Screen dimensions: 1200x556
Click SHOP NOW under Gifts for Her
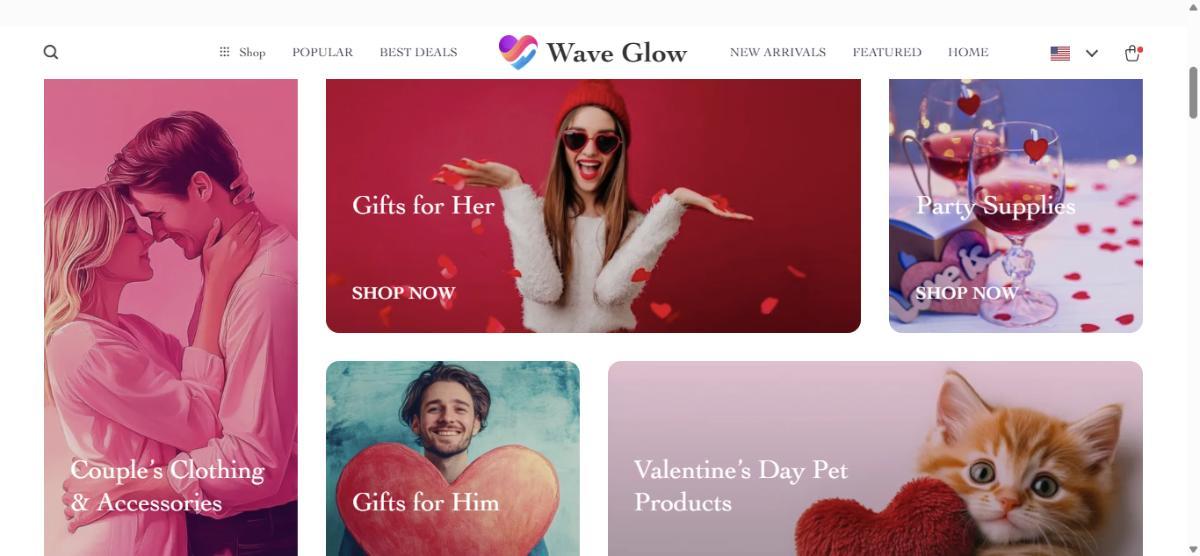(403, 293)
